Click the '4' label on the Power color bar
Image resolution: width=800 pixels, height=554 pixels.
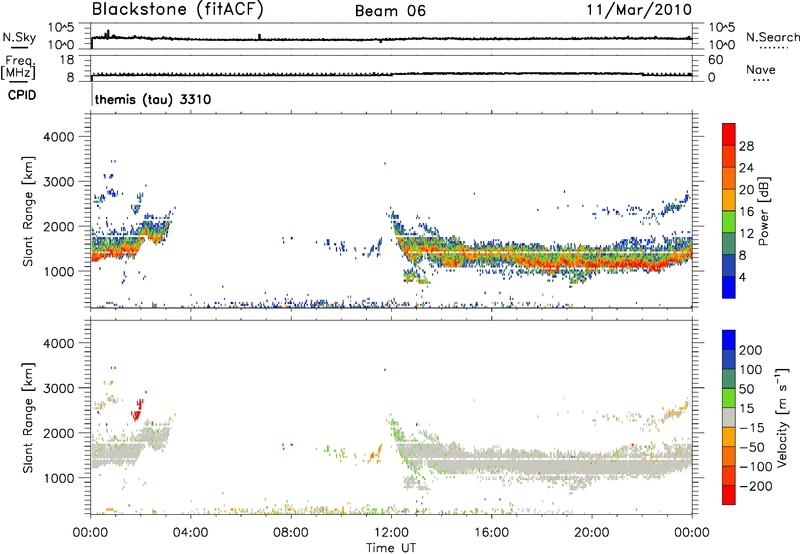tap(742, 277)
